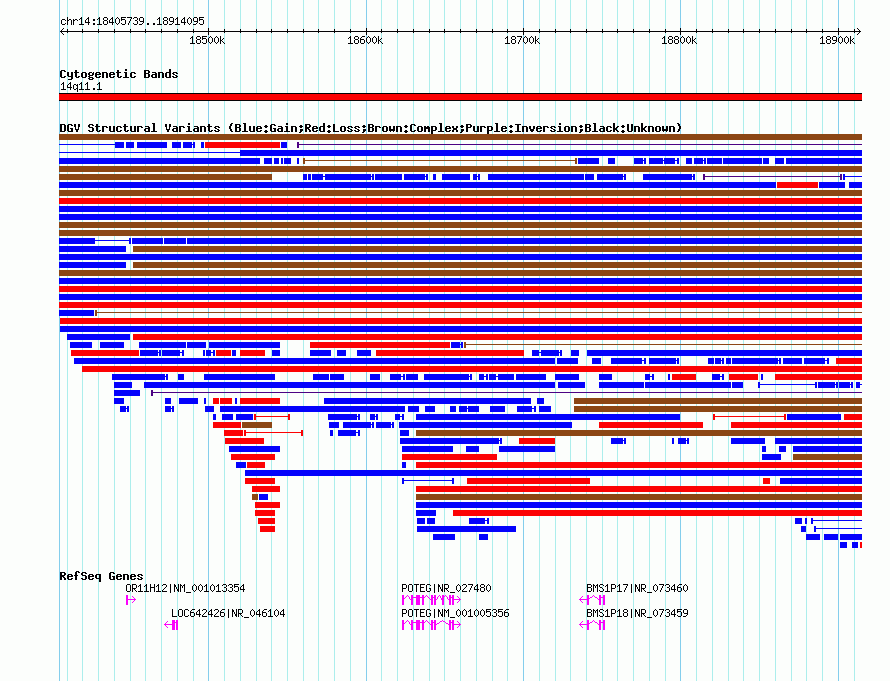This screenshot has height=681, width=890.
Task: Click the 14q11.1 band label
Action: (x=81, y=86)
